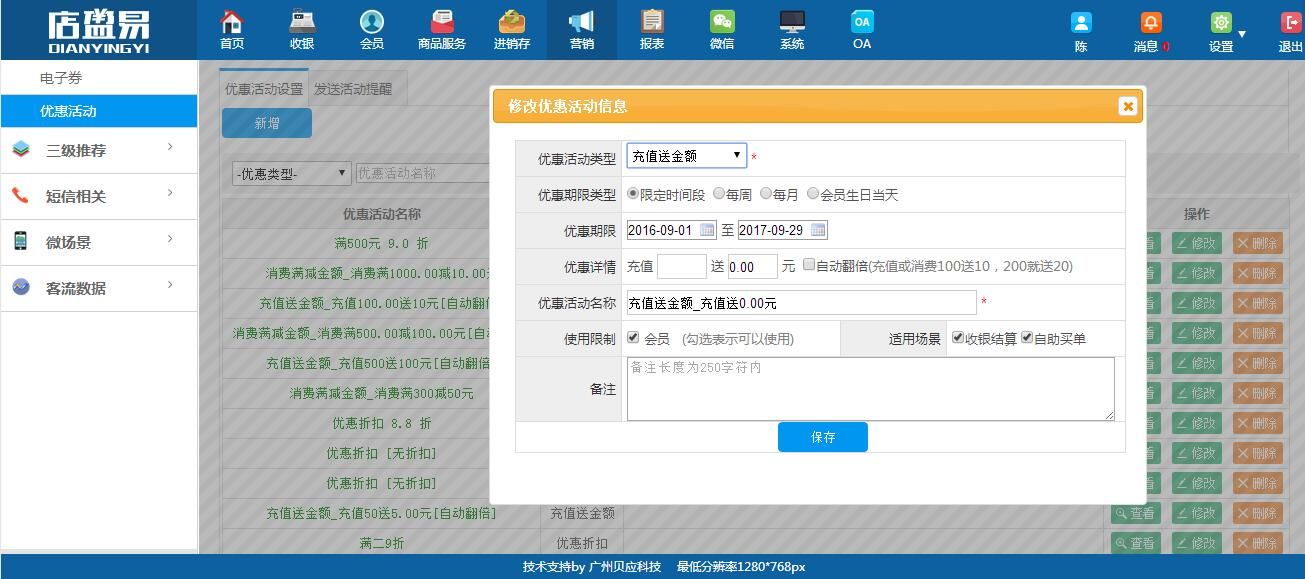Click the 充值 amount input field

click(682, 266)
